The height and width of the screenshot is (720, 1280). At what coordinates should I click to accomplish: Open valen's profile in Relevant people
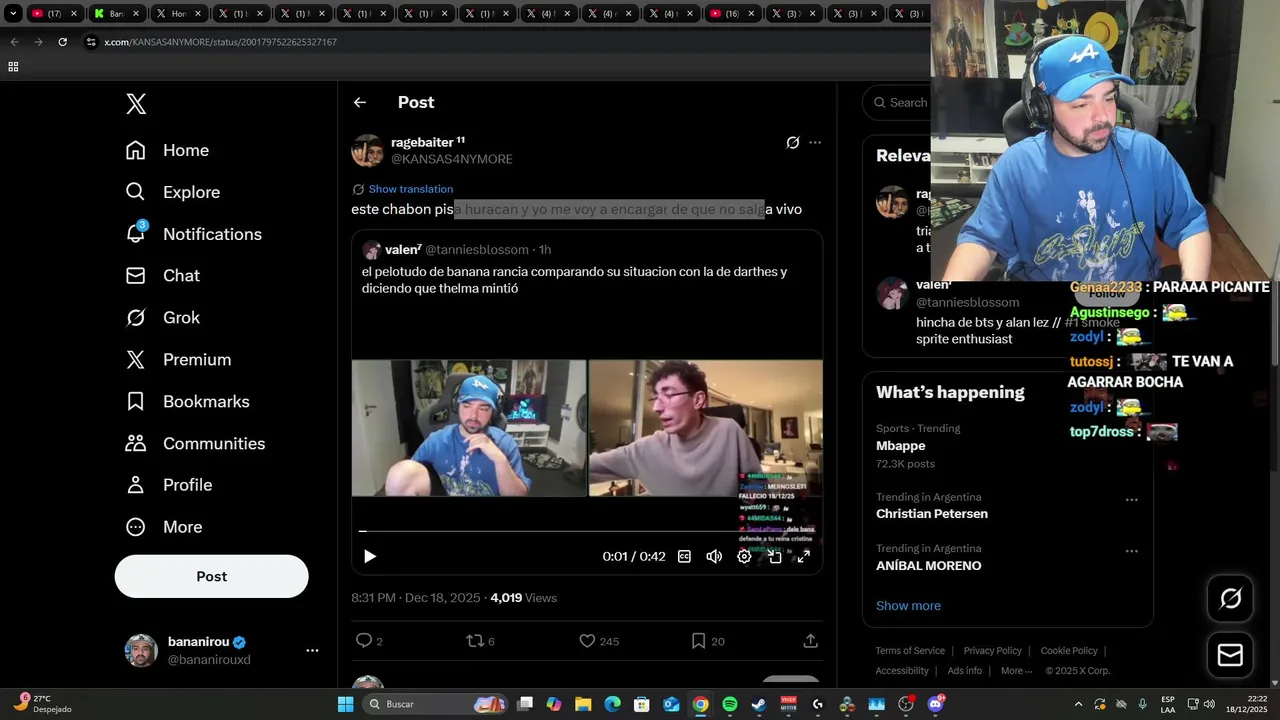pyautogui.click(x=891, y=294)
